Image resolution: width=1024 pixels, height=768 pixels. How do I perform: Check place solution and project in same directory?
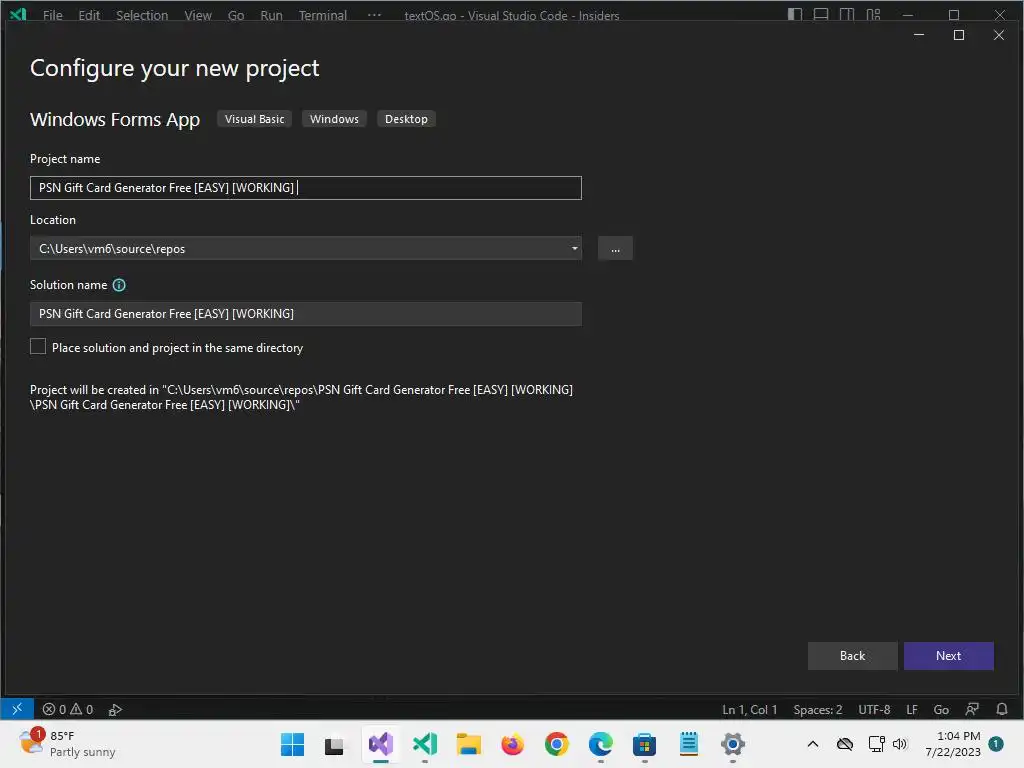[x=38, y=347]
